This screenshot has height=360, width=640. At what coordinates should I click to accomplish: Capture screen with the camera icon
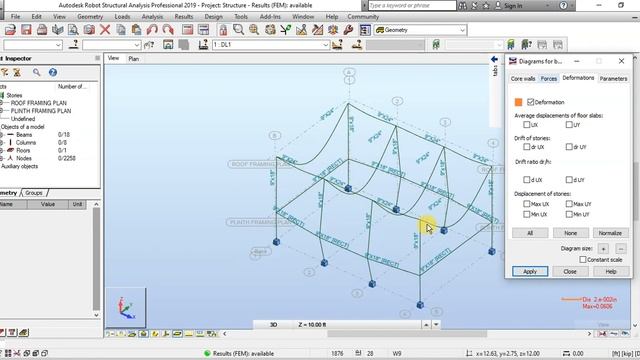pos(89,30)
